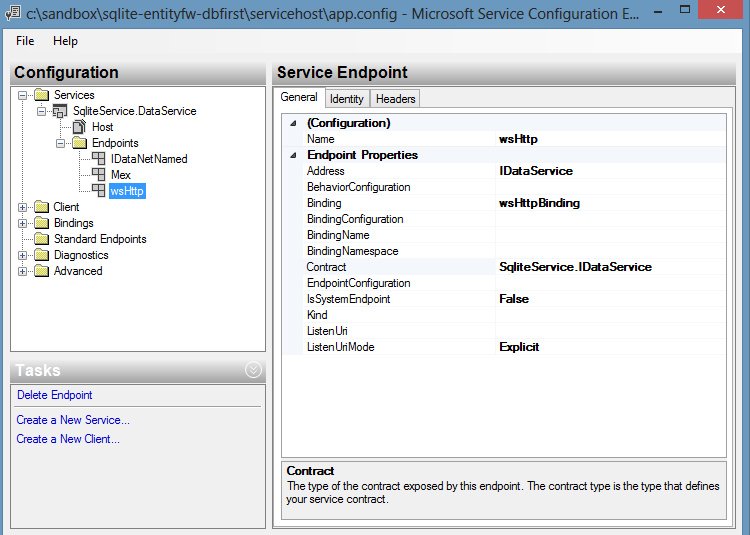
Task: Click the empty BindingName value field
Action: [611, 235]
